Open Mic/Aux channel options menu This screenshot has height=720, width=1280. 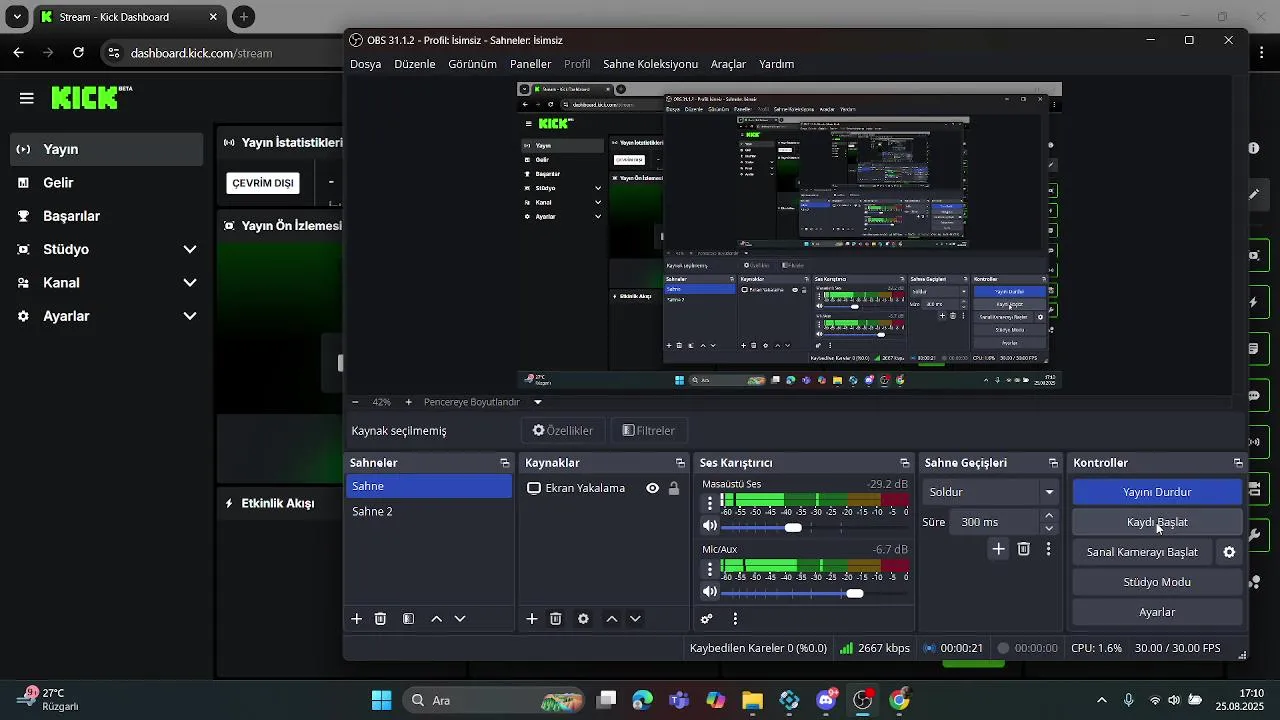pyautogui.click(x=710, y=569)
